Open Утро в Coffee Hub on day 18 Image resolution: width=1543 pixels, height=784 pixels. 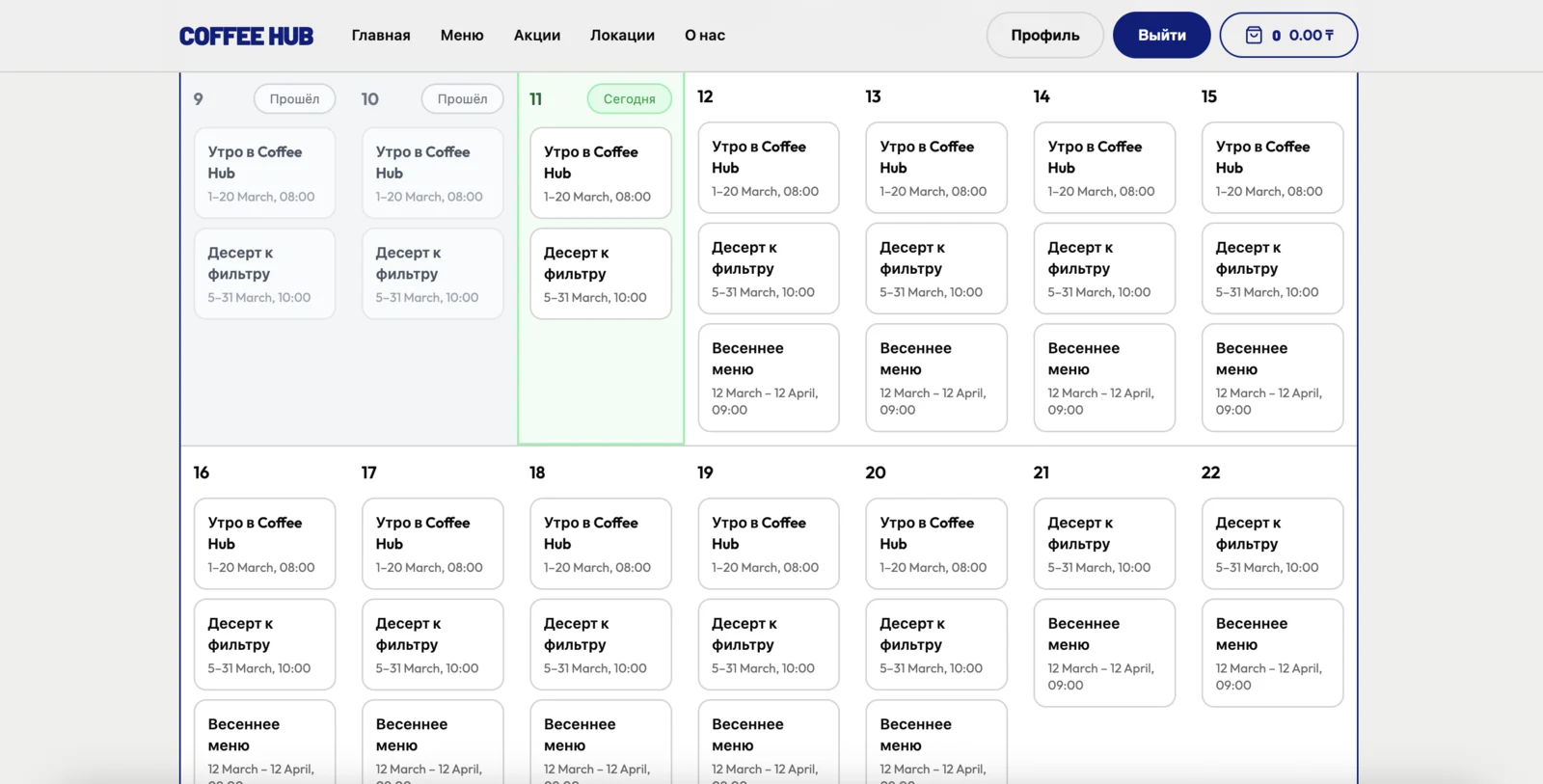coord(601,544)
